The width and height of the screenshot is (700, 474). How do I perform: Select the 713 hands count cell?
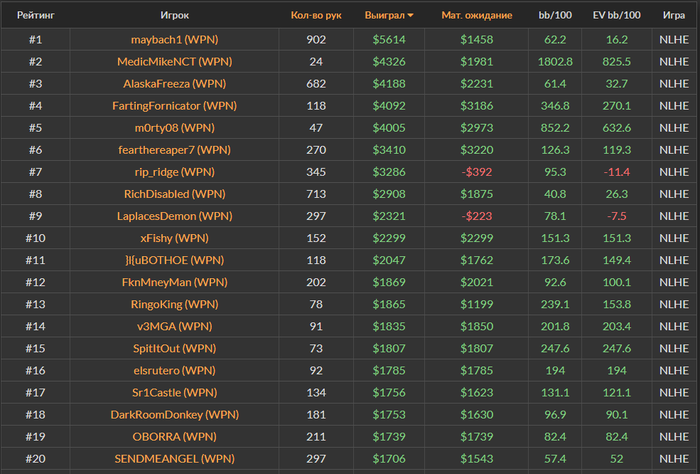(x=316, y=194)
